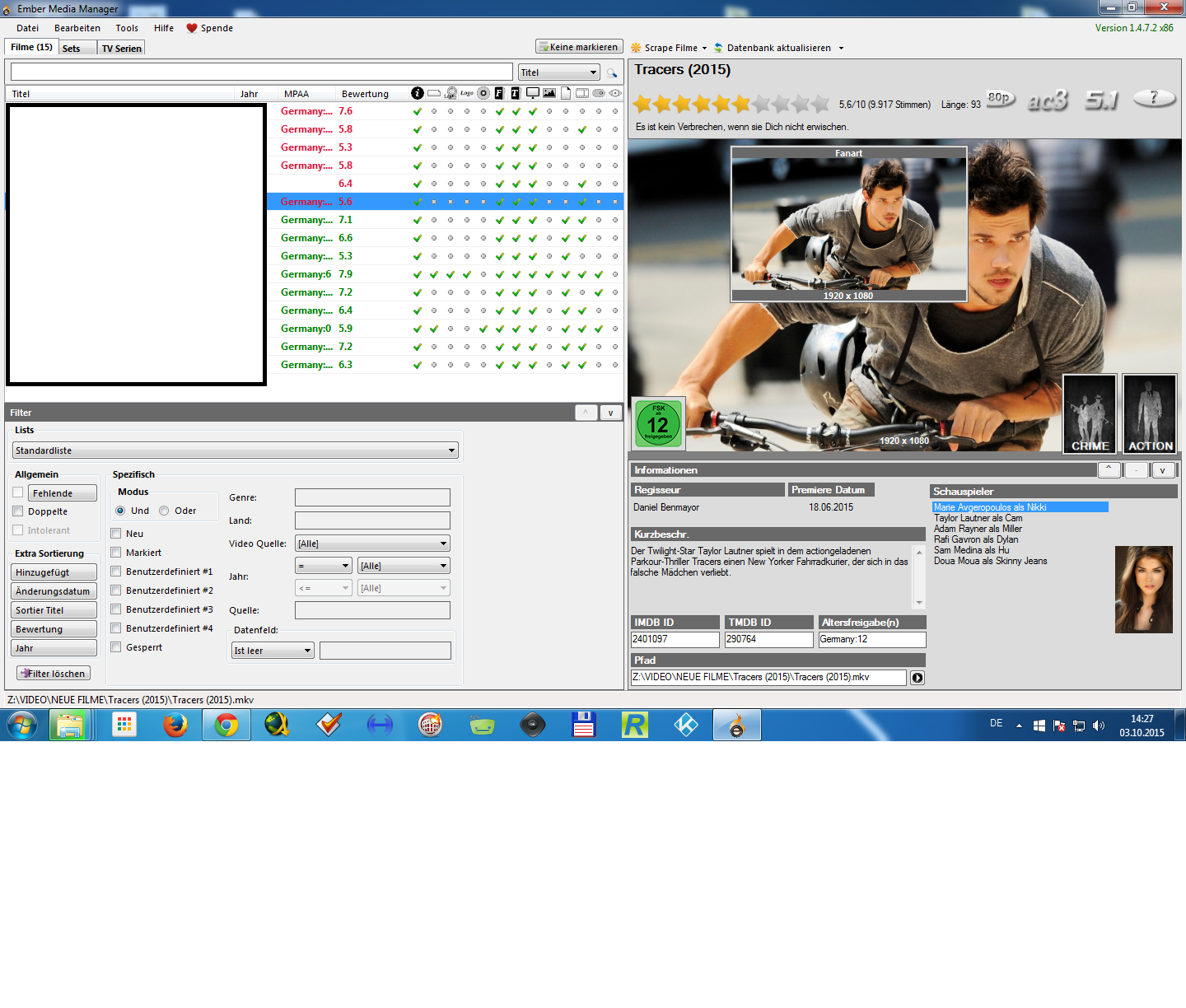
Task: Check Benutzerdefiniert #1 checkbox
Action: [x=116, y=571]
